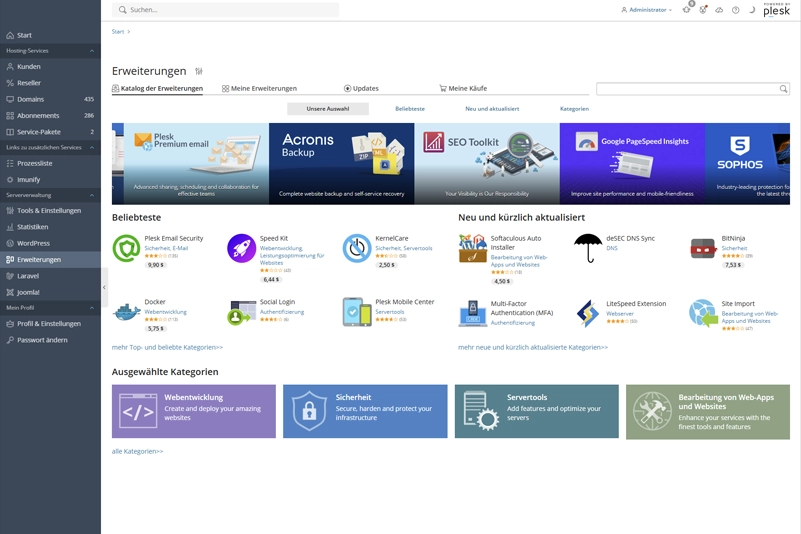
Task: Open Domains in the sidebar
Action: [x=50, y=99]
